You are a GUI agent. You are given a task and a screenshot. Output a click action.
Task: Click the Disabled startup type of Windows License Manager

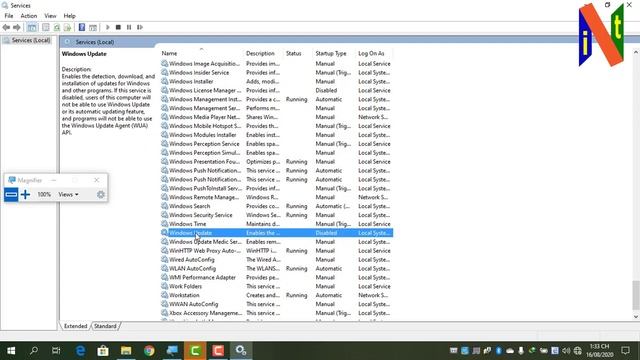point(326,91)
